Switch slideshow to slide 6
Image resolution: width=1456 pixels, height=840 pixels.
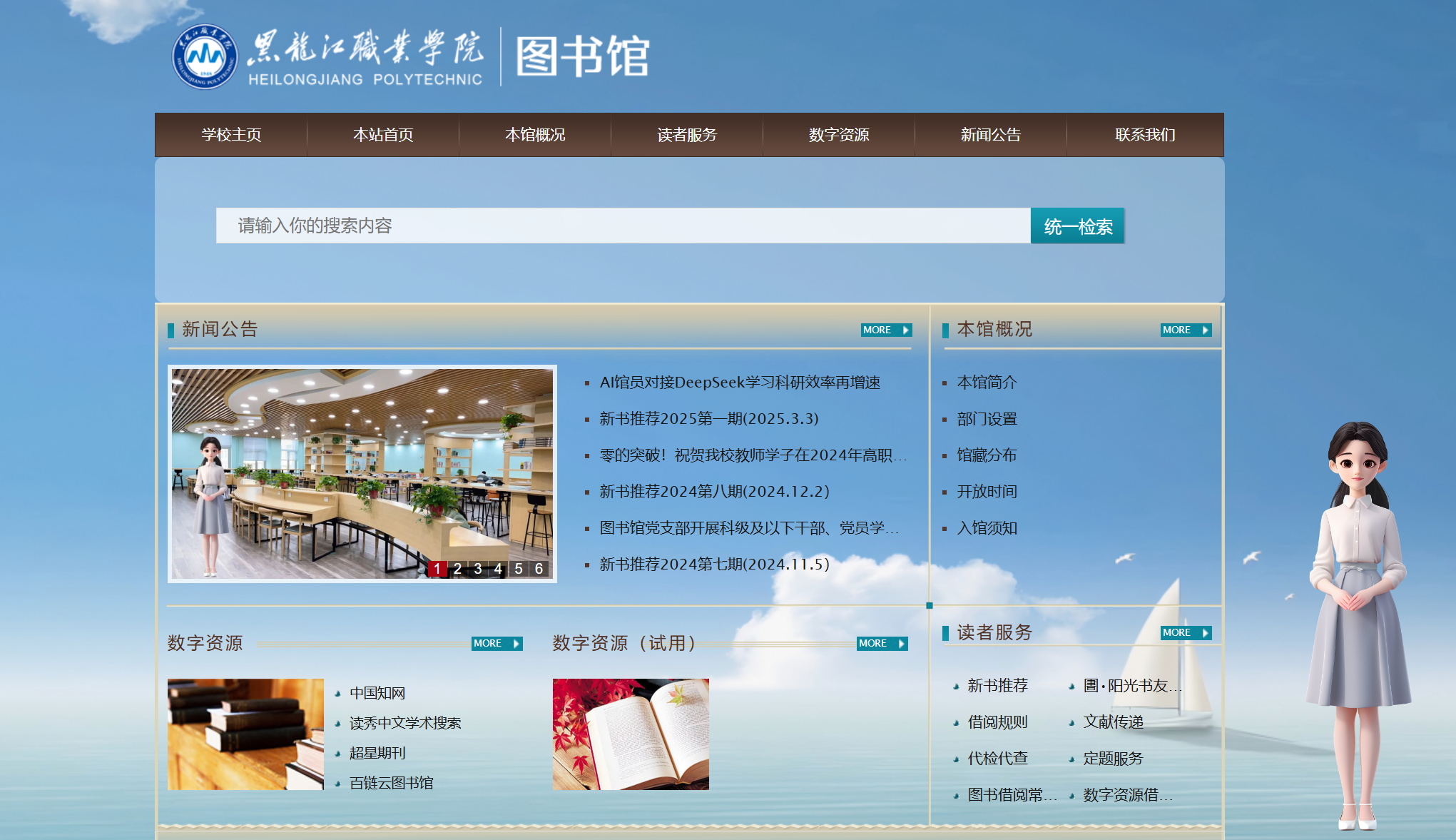pyautogui.click(x=539, y=569)
